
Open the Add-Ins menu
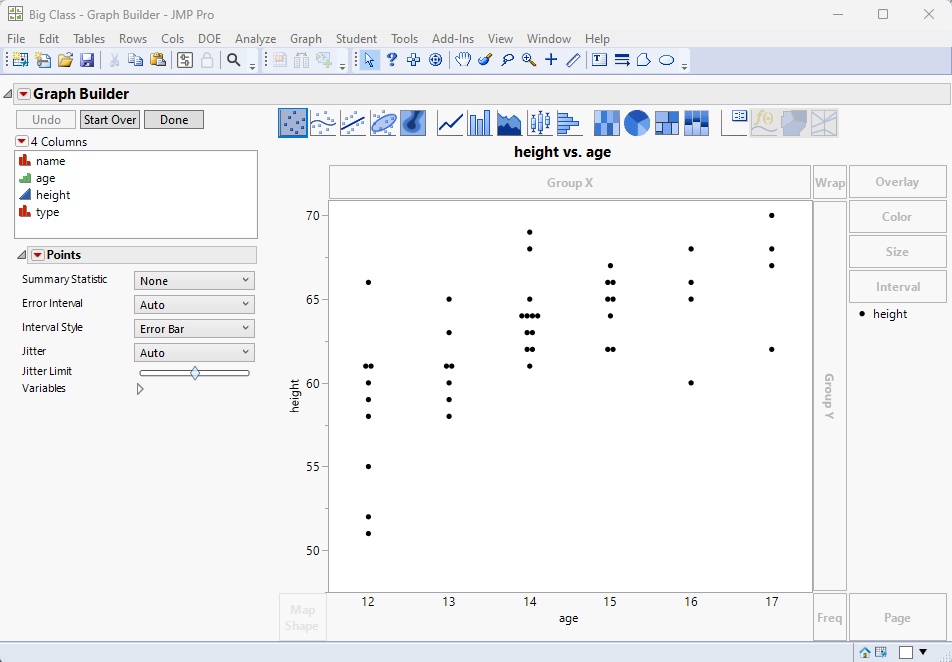[453, 39]
